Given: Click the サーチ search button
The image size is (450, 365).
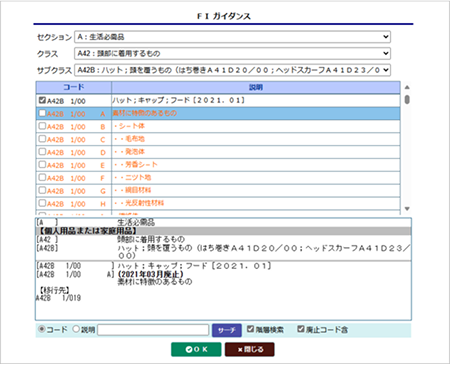Looking at the screenshot, I should (227, 330).
